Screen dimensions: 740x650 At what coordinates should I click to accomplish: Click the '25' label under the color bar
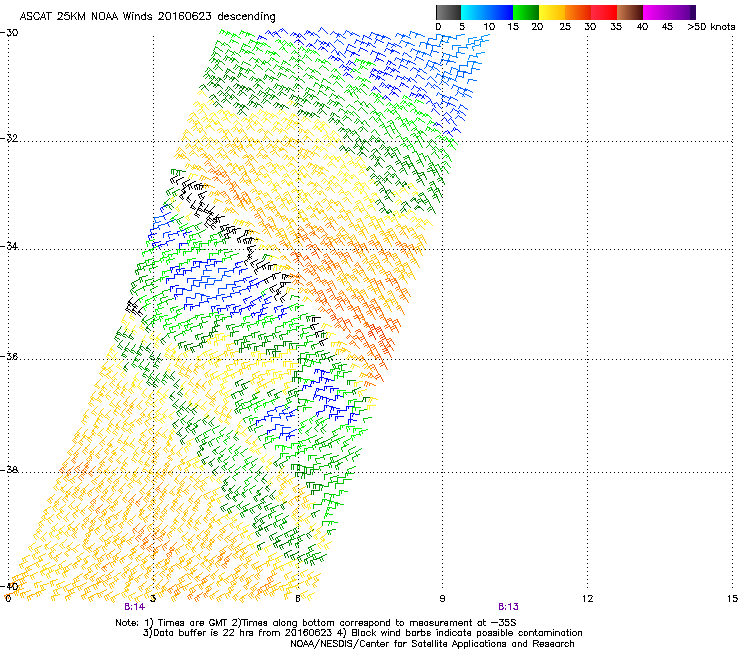coord(565,27)
